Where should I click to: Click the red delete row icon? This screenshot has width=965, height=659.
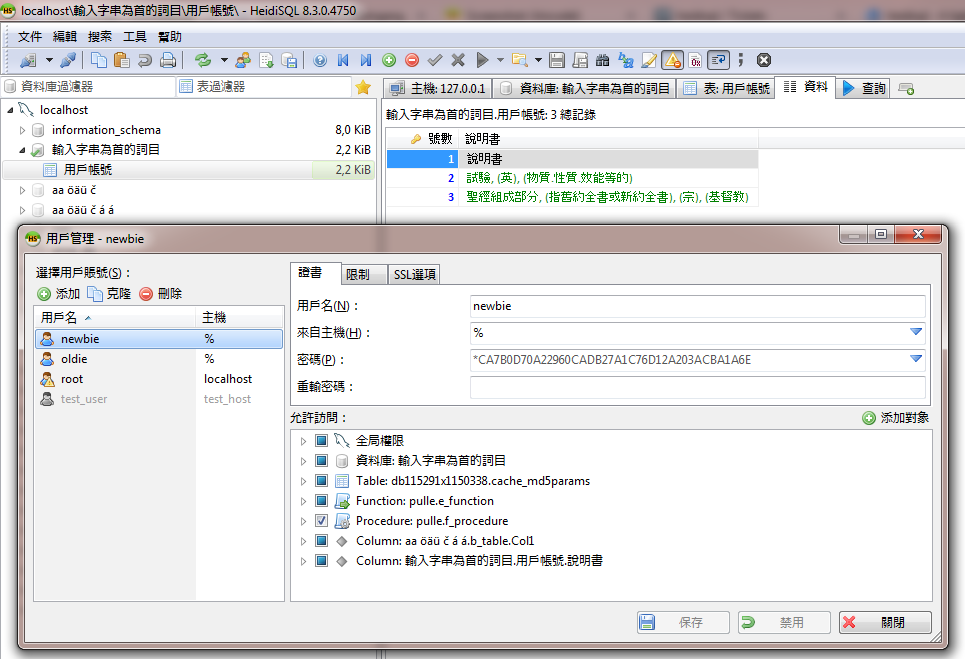tap(412, 60)
